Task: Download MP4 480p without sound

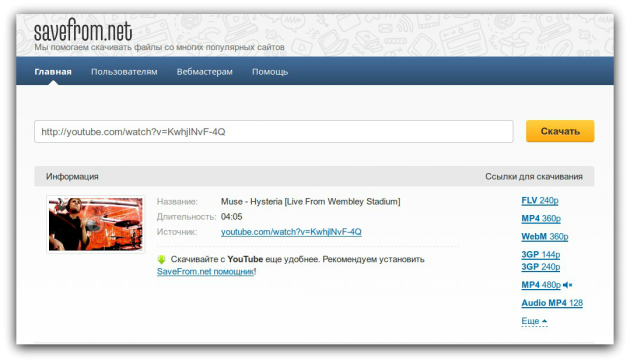Action: [541, 285]
